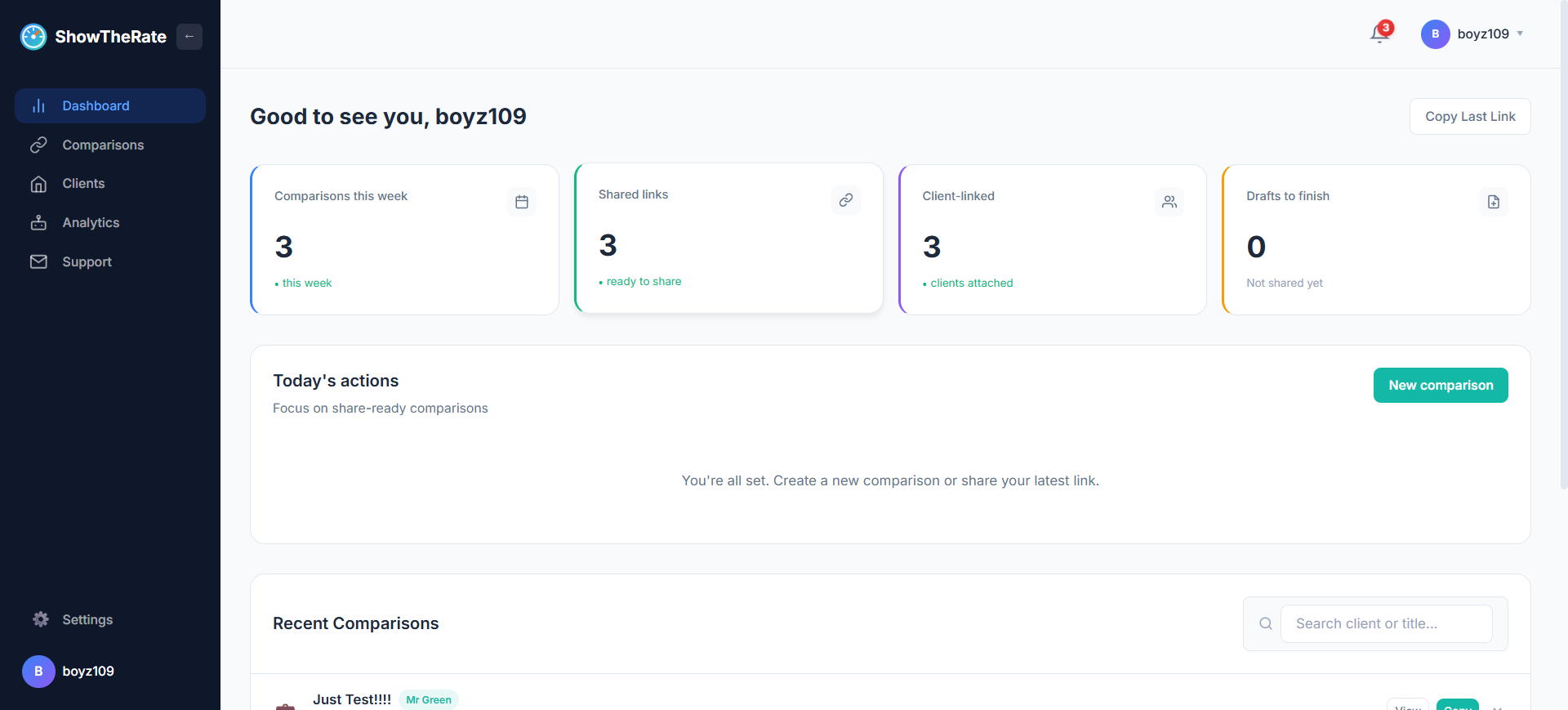Image resolution: width=1568 pixels, height=710 pixels.
Task: Click the Clients house icon
Action: 38,184
